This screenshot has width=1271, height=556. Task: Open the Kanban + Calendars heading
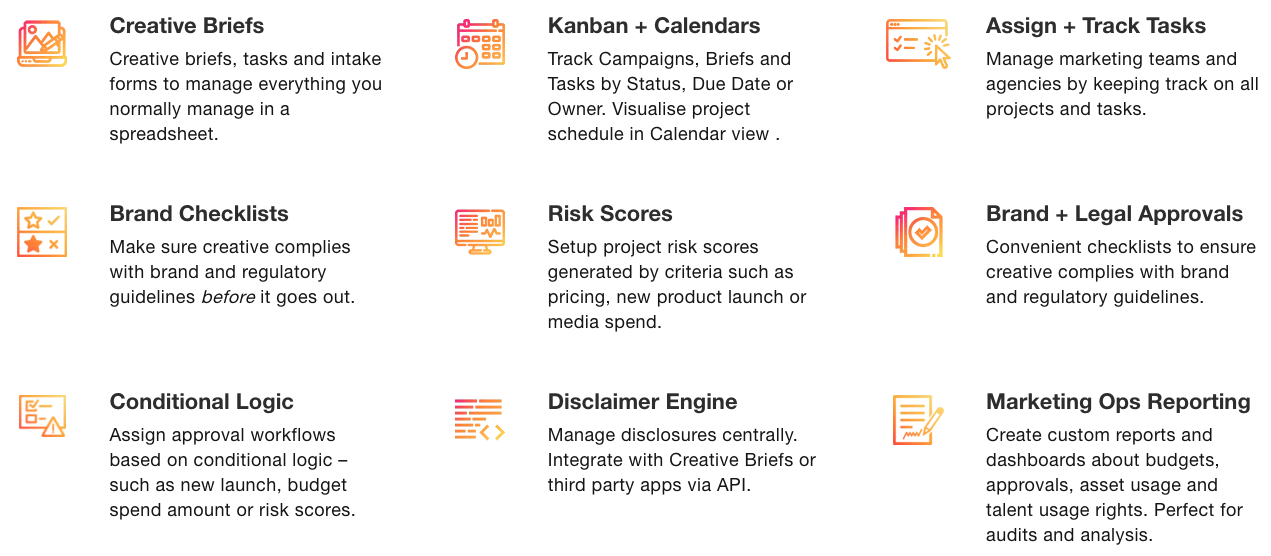[654, 26]
